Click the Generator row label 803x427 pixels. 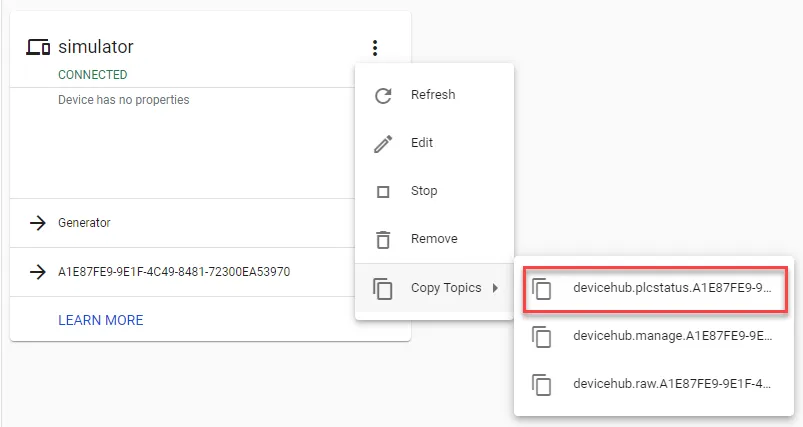tap(84, 223)
